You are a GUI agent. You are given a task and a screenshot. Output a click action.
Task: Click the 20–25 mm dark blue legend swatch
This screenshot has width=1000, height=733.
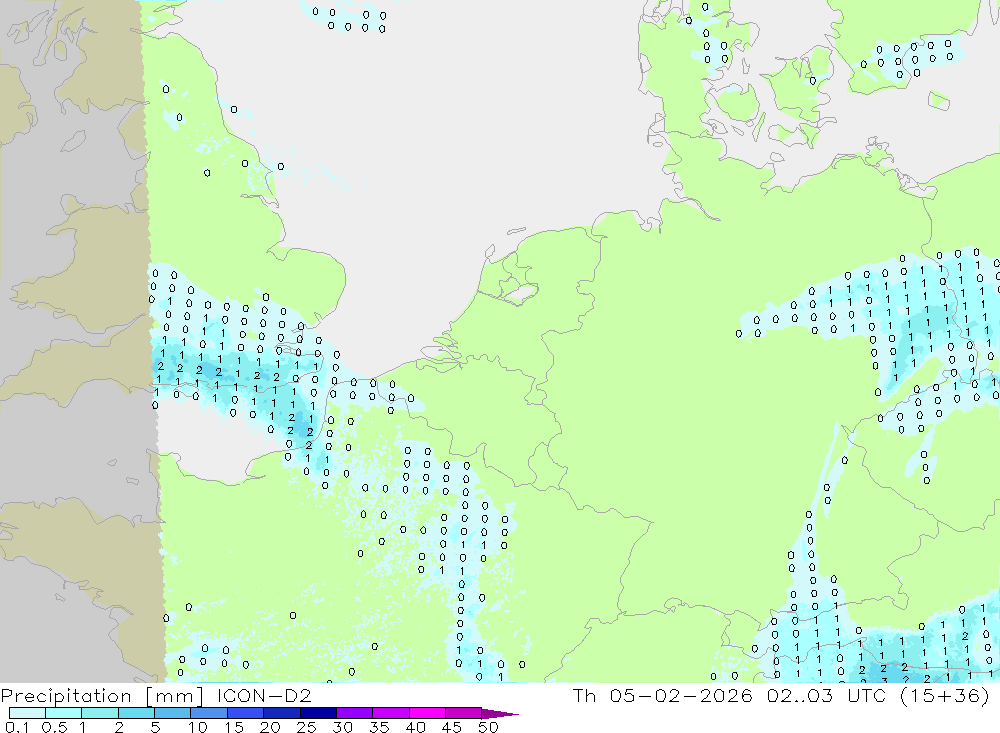282,713
